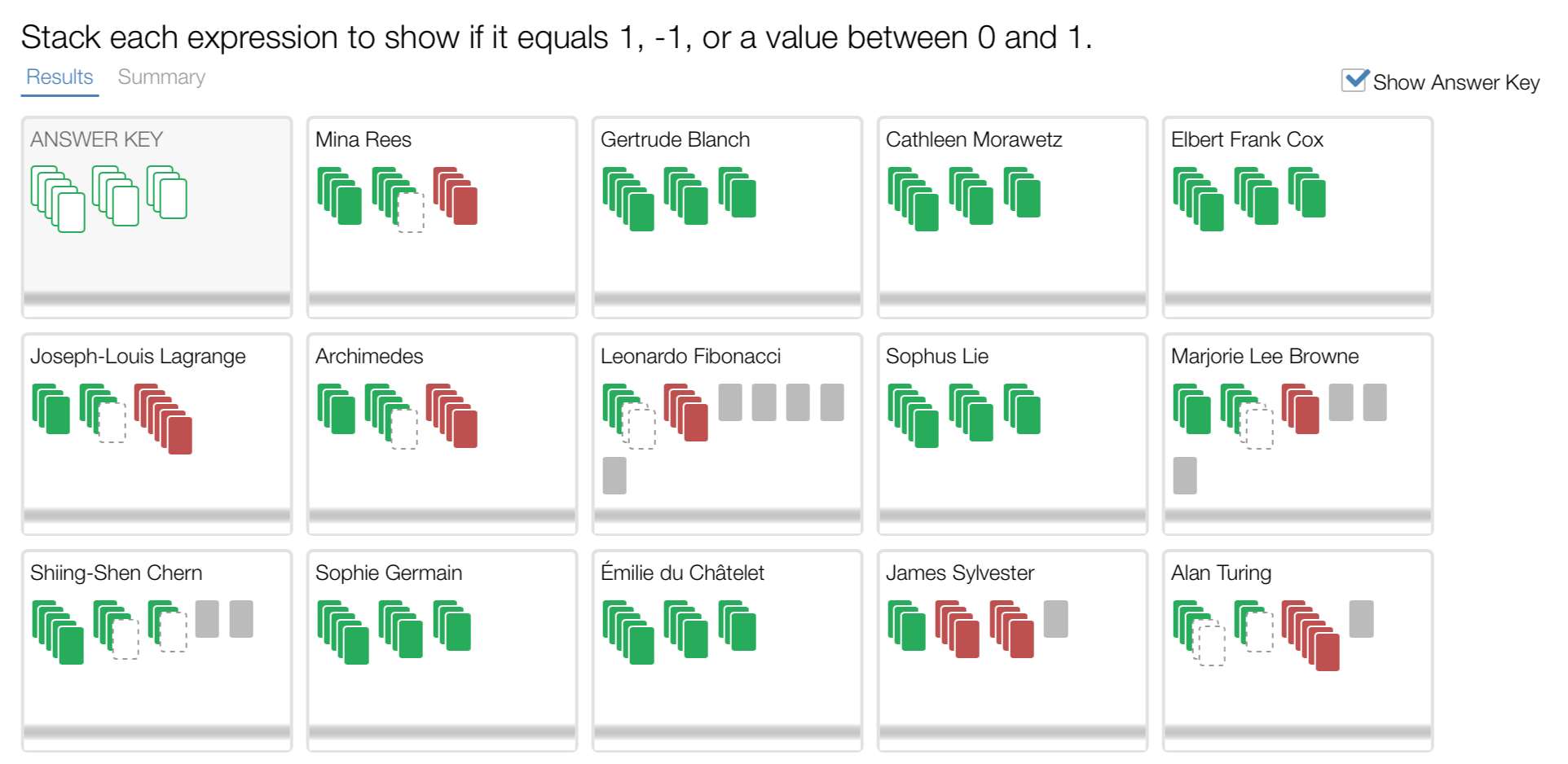
Task: Click Sophus Lie's first green card stack
Action: (x=913, y=416)
